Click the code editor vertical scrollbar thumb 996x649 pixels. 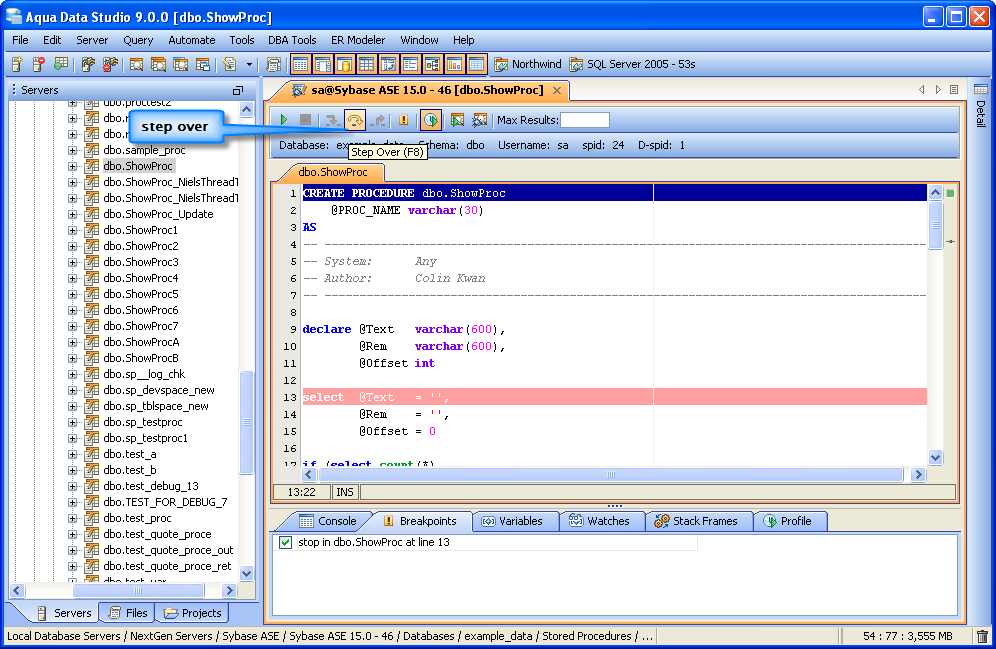(935, 225)
